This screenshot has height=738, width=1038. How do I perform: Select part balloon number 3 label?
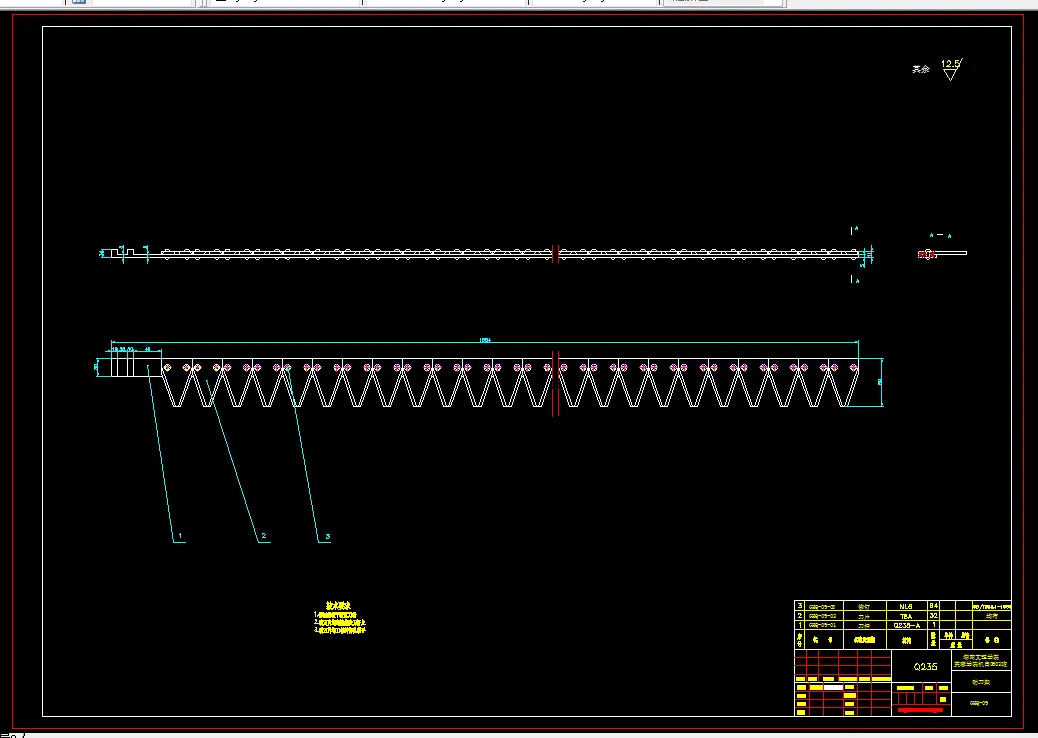pos(328,536)
